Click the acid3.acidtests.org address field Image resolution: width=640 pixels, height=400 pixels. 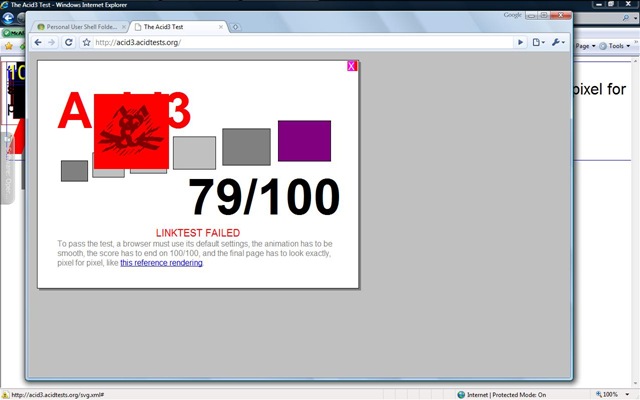[302, 42]
